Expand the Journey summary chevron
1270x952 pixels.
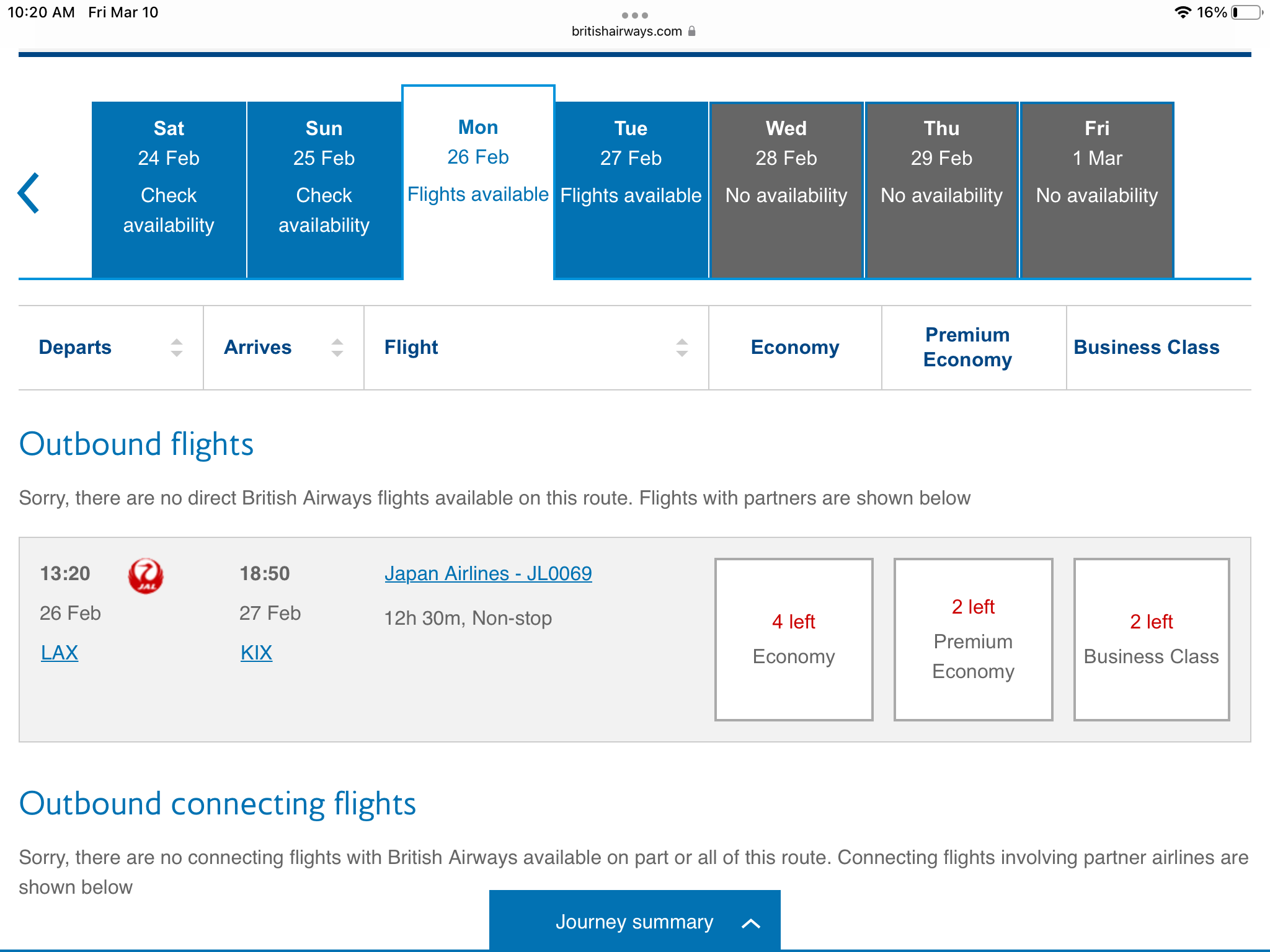point(751,923)
